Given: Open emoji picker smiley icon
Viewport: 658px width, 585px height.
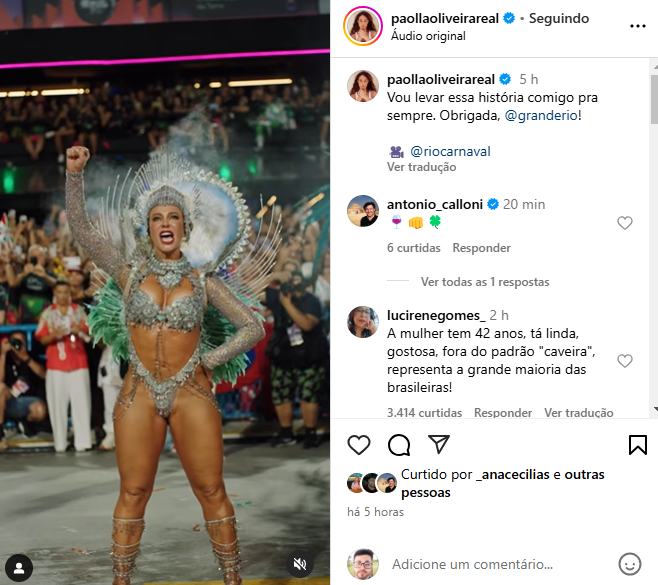Looking at the screenshot, I should (x=629, y=564).
